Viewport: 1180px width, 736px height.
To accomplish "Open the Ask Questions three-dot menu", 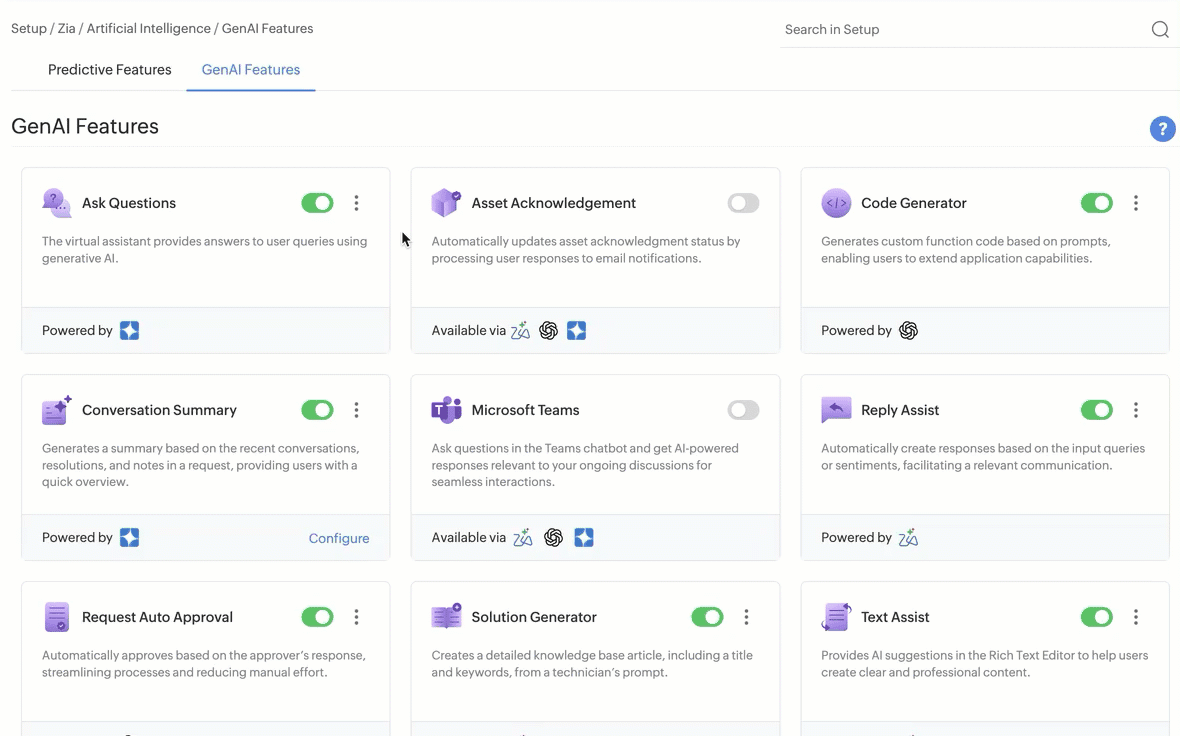I will tap(356, 203).
